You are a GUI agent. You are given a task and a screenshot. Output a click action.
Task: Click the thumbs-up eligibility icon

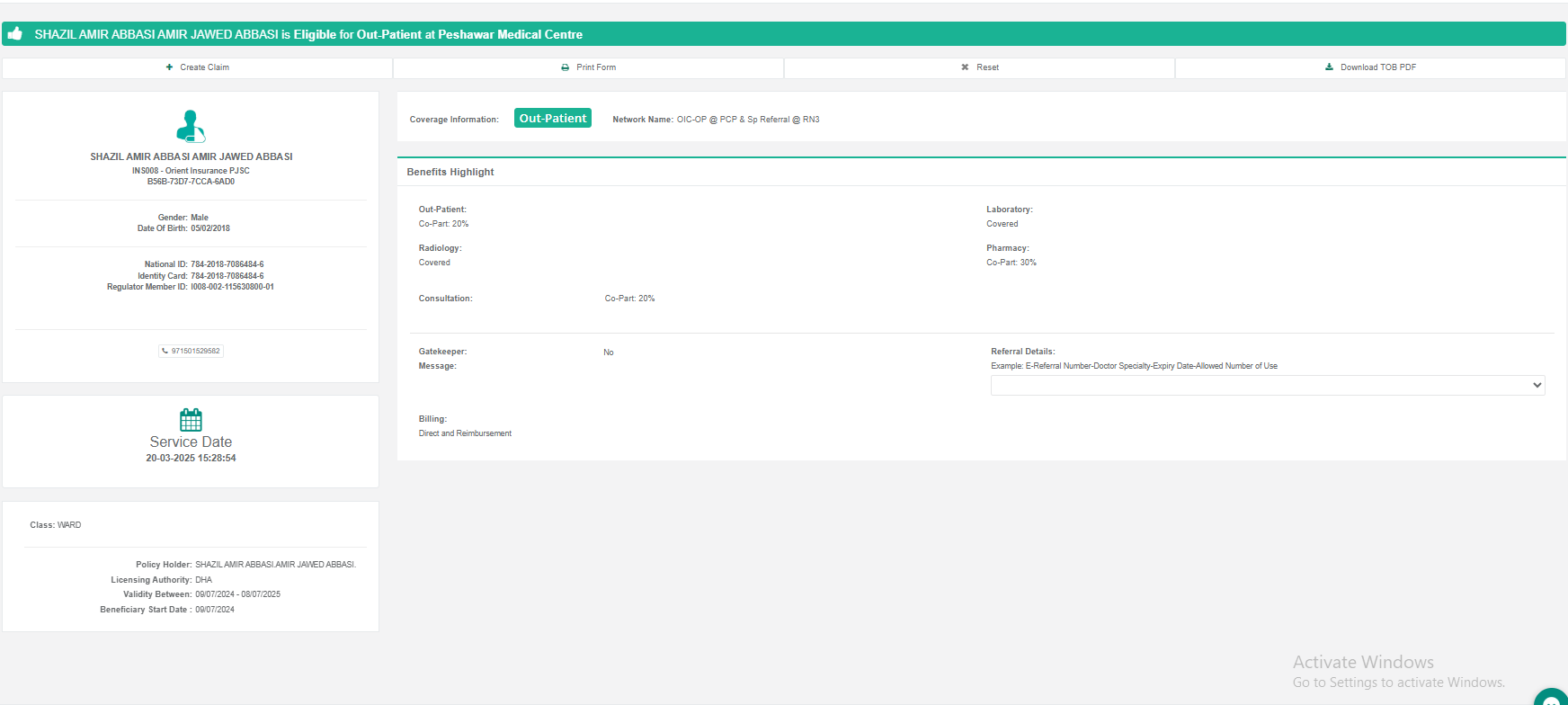click(15, 34)
